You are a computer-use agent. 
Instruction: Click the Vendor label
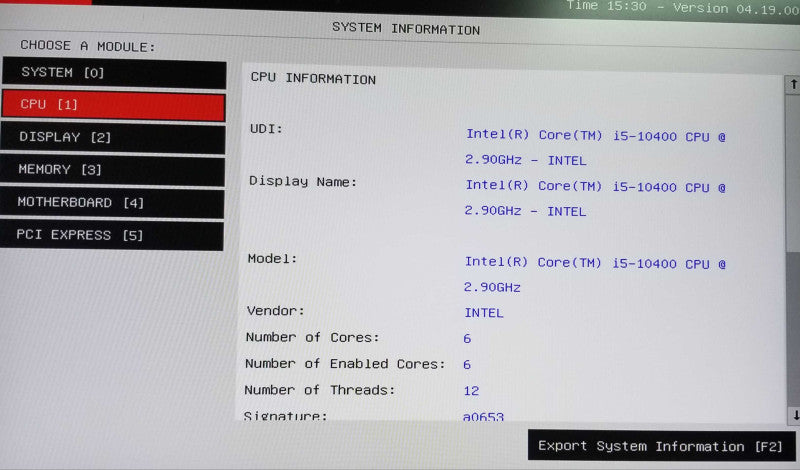275,311
